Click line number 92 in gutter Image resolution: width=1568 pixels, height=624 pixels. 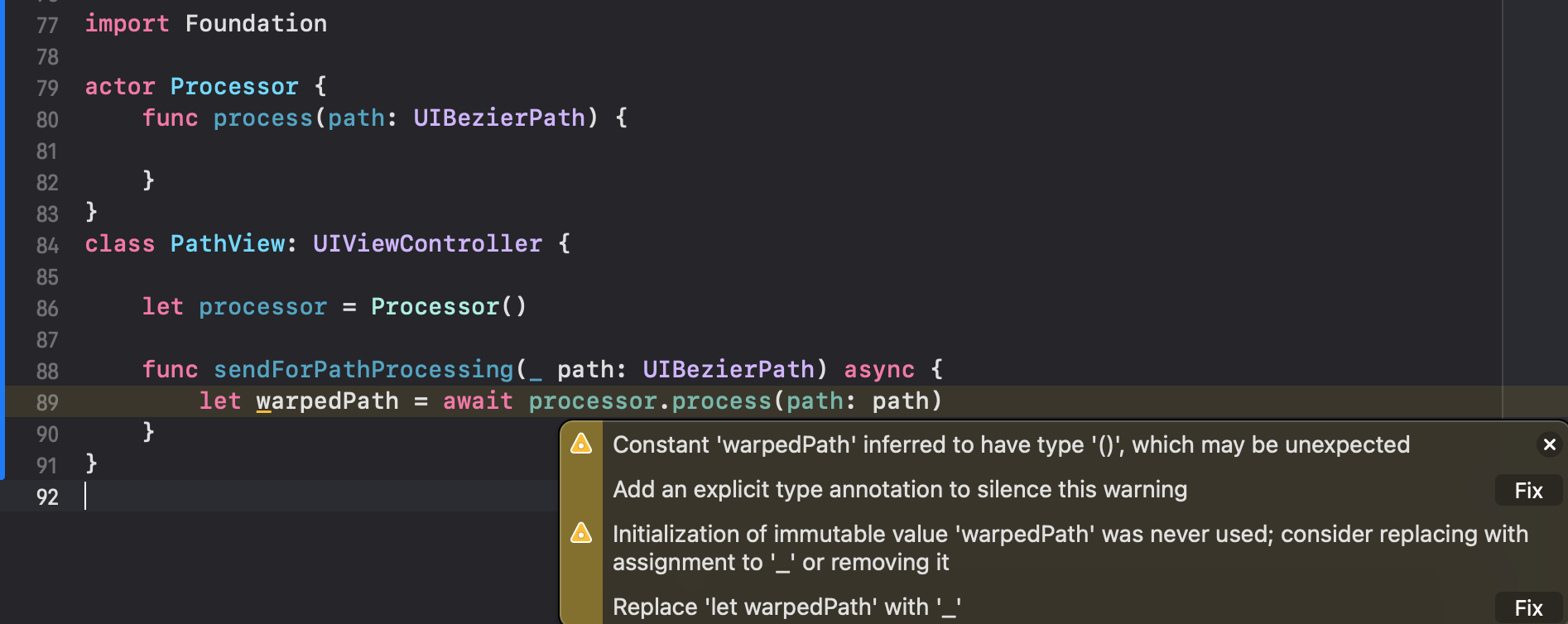click(47, 497)
